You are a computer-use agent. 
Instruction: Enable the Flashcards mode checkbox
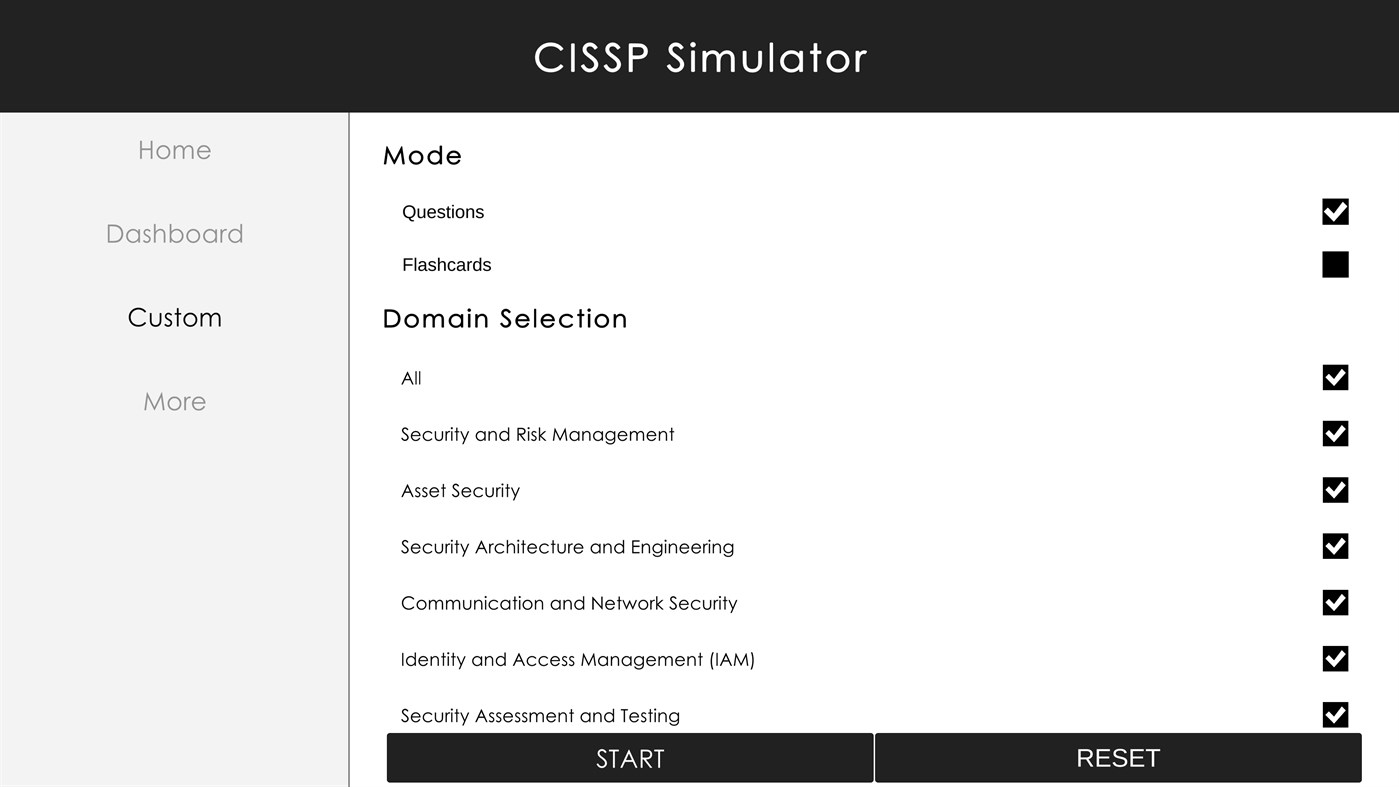[1335, 264]
